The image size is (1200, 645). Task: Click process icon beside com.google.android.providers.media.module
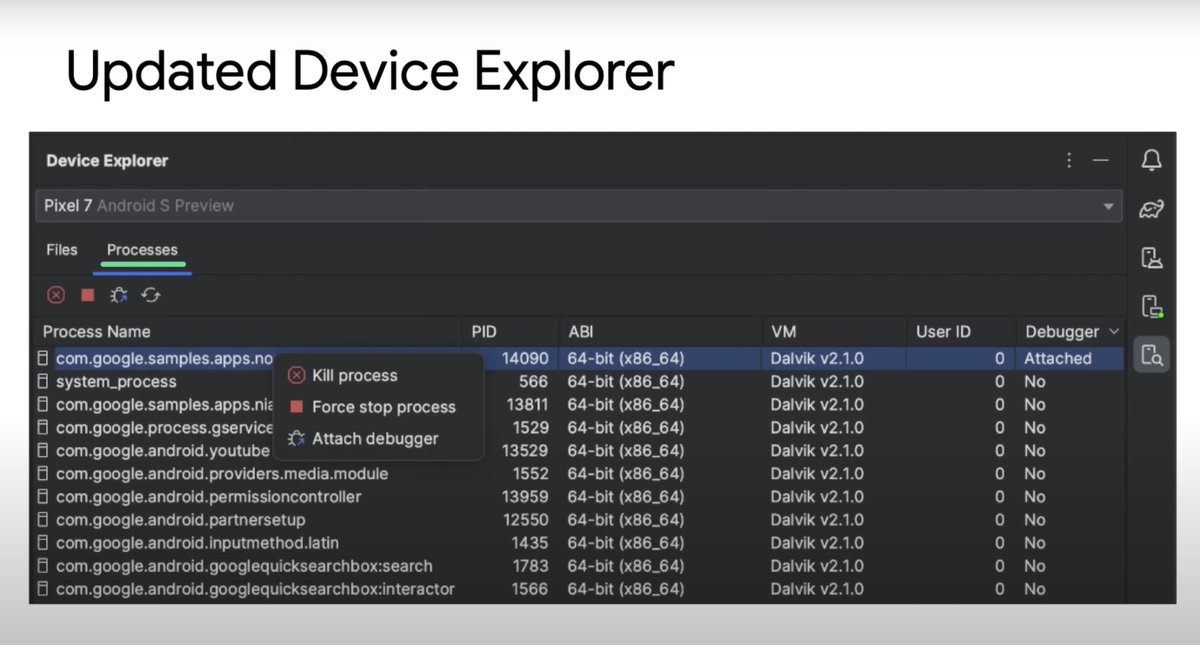43,473
